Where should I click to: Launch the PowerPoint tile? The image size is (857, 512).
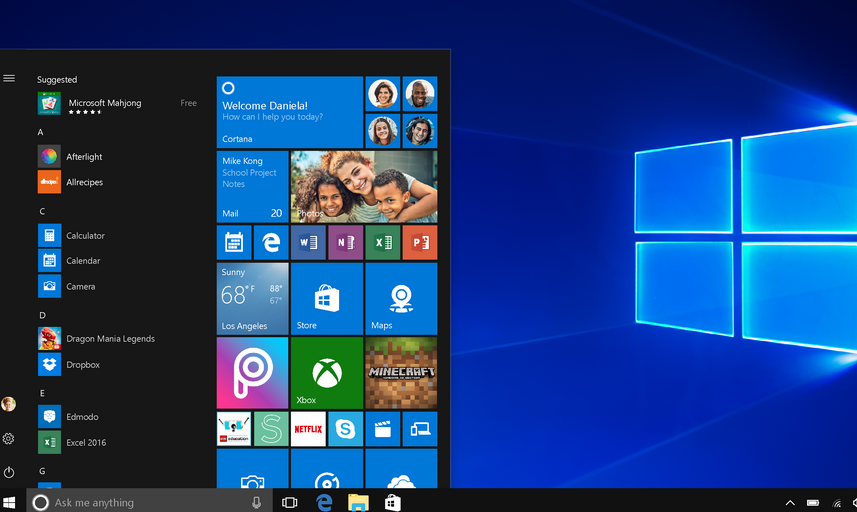[x=420, y=242]
